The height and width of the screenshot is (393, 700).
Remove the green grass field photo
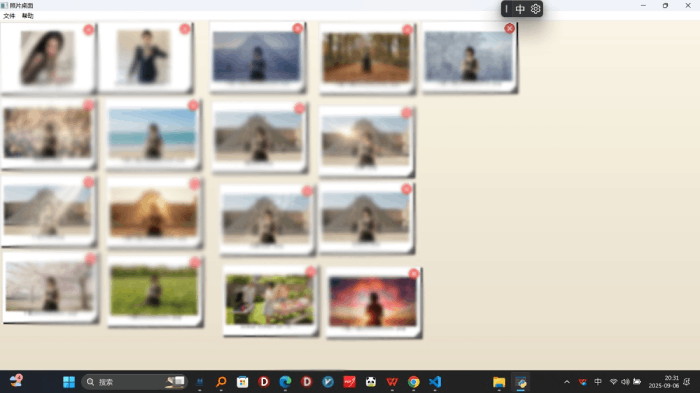point(195,262)
